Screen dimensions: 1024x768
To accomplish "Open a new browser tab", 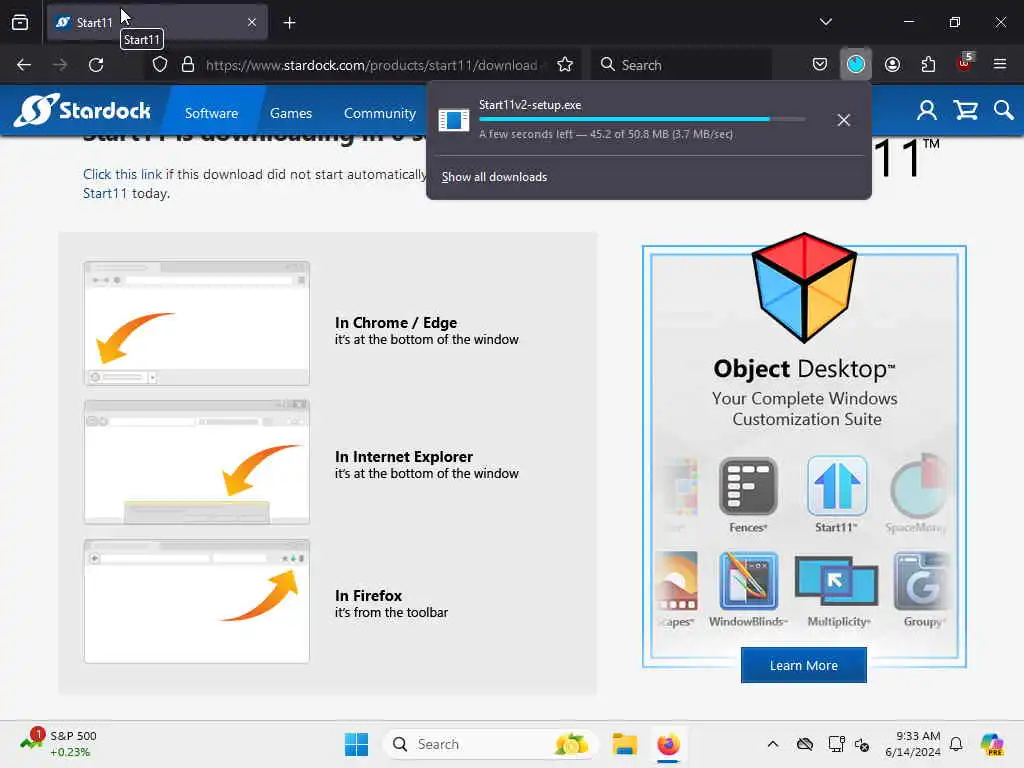I will point(289,22).
